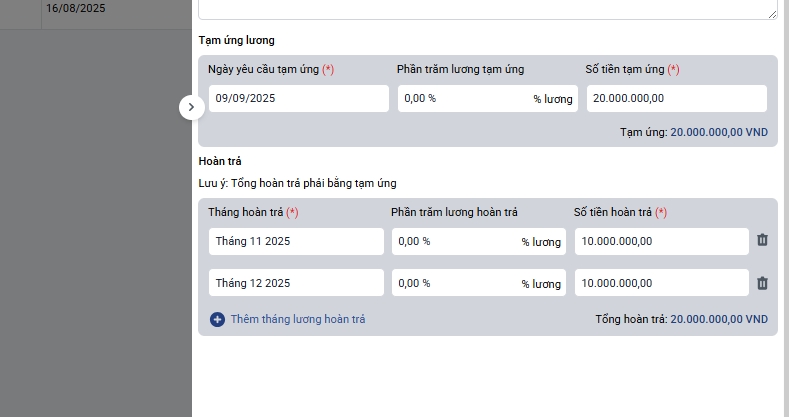Open the Ngày yêu cầu tạm ứng date field

coord(298,99)
